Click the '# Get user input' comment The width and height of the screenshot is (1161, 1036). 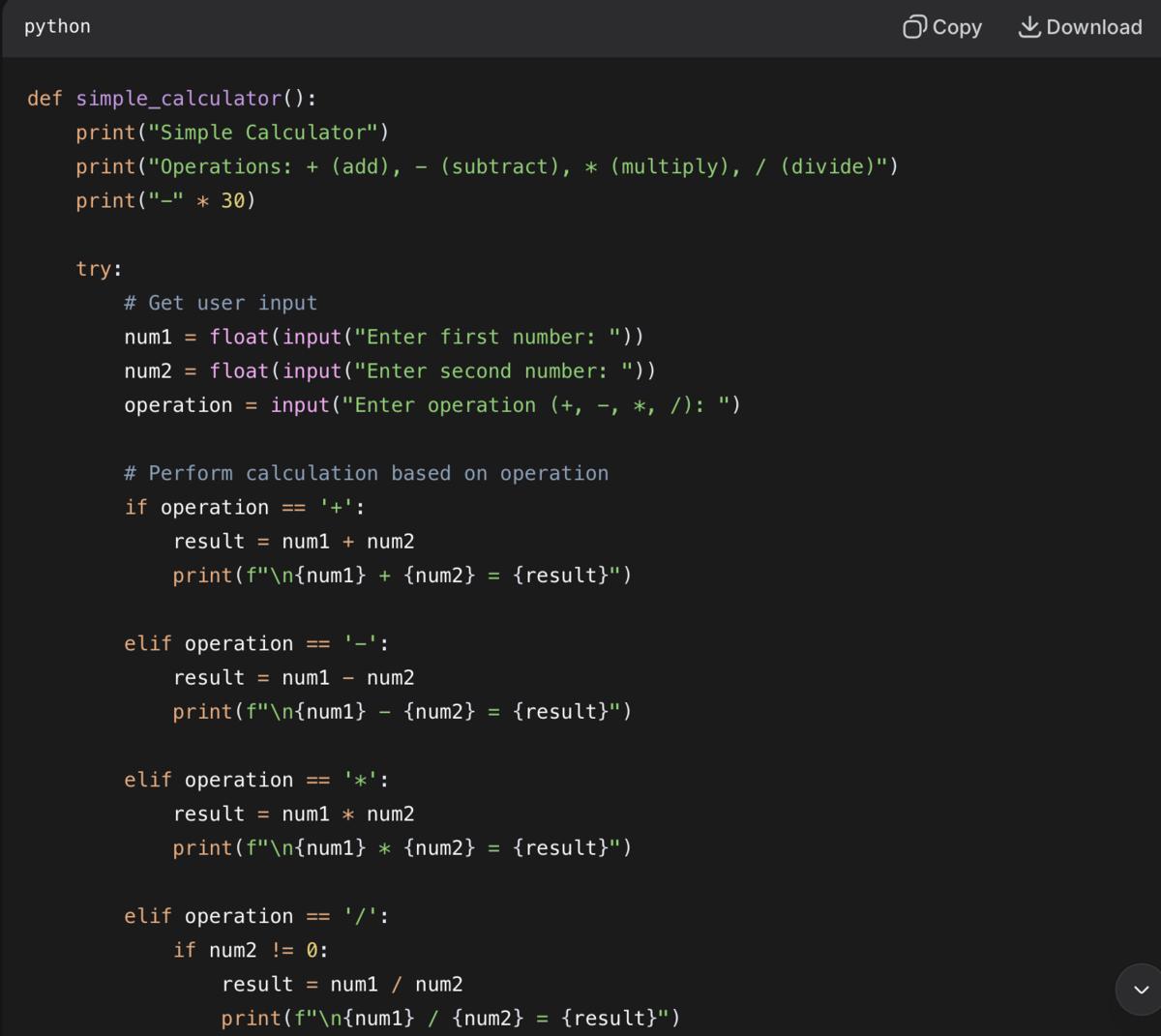pos(221,303)
